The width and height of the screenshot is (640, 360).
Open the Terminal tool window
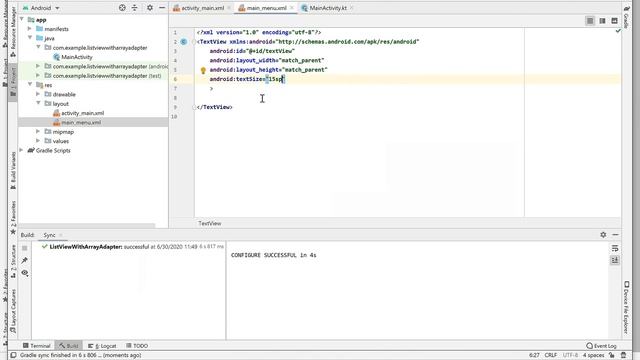(37, 346)
